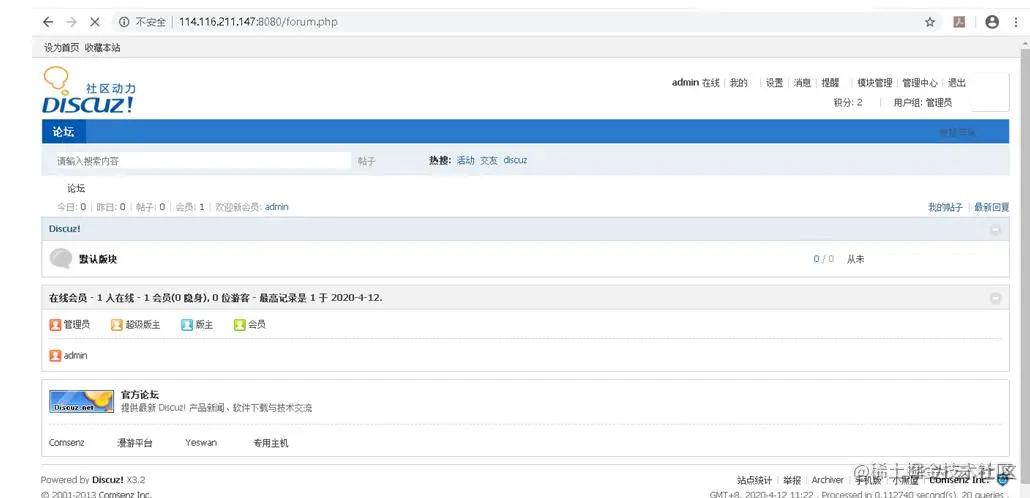
Task: Click the 专用主机 friend link
Action: tap(271, 443)
